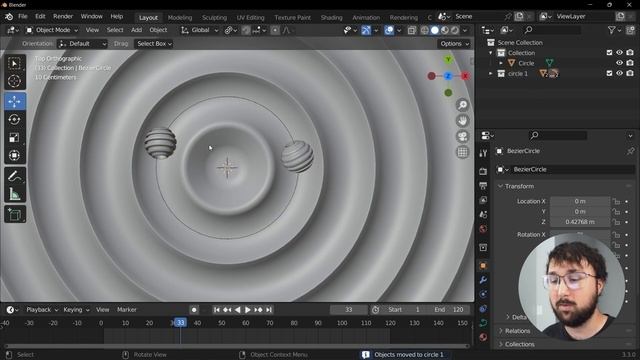Jump to first frame

(x=216, y=310)
